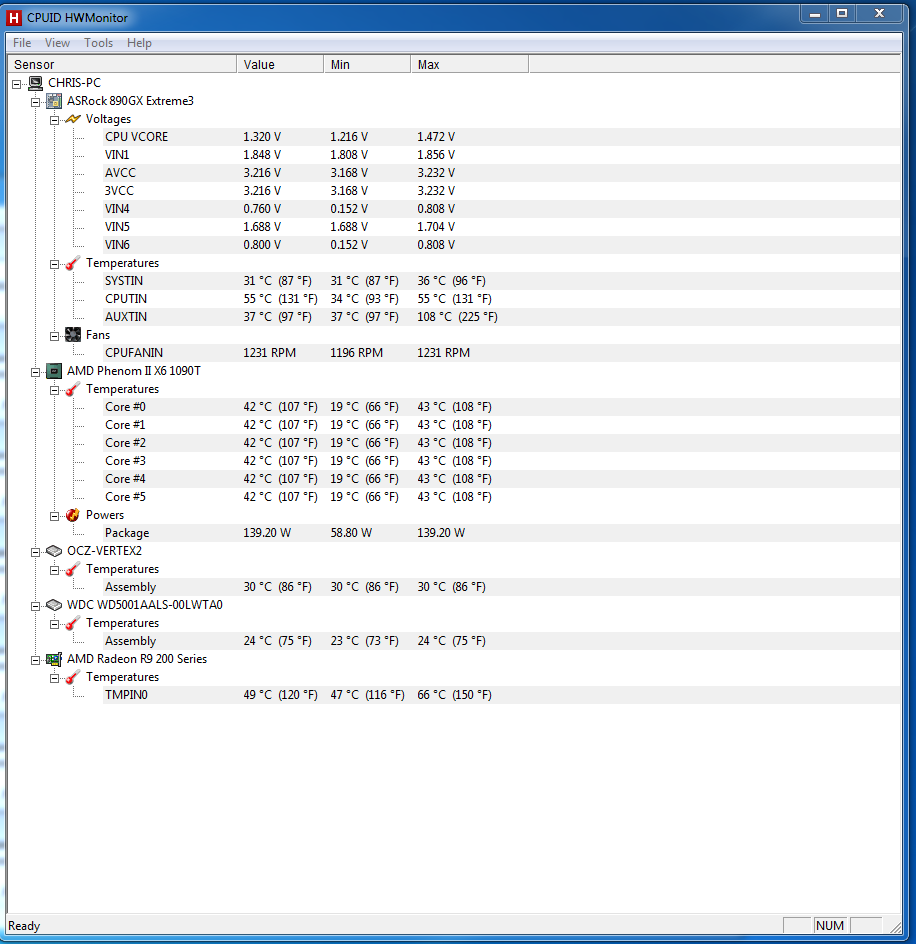916x944 pixels.
Task: Collapse the Phenom Temperatures group
Action: tap(54, 390)
